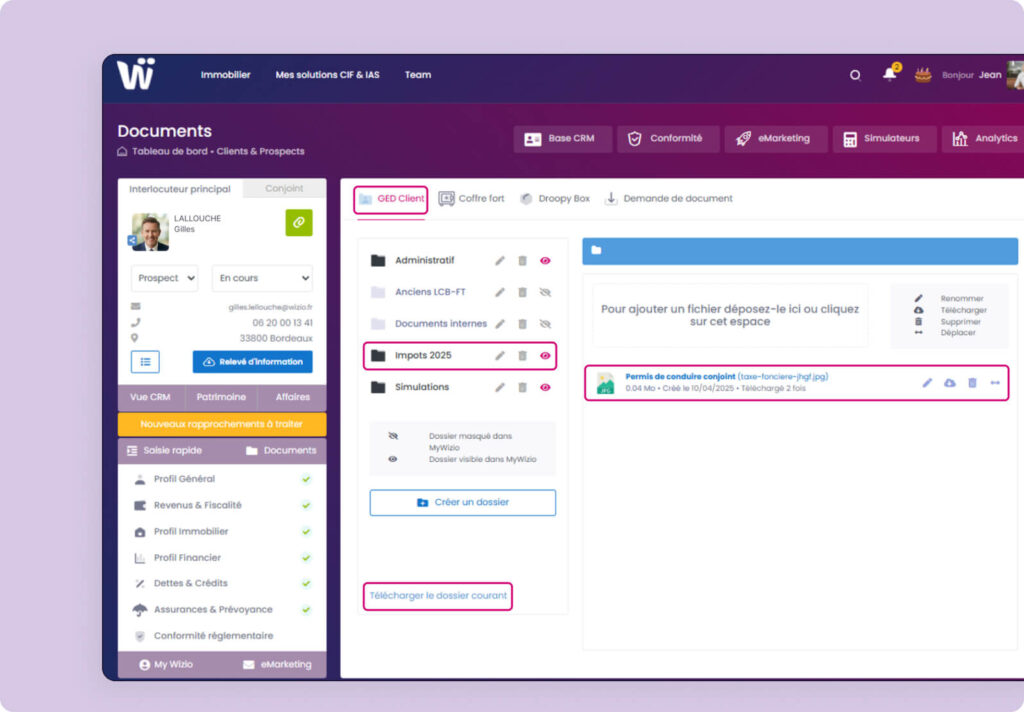Screen dimensions: 1024x712
Task: Rename the Documents internes folder
Action: (x=500, y=323)
